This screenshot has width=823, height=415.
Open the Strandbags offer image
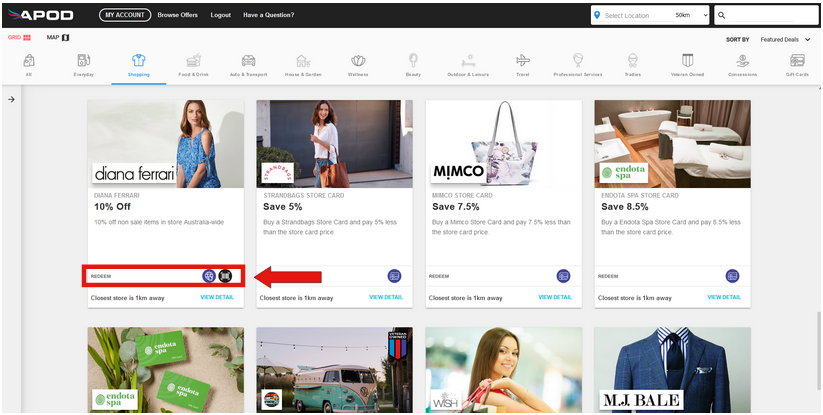(334, 144)
